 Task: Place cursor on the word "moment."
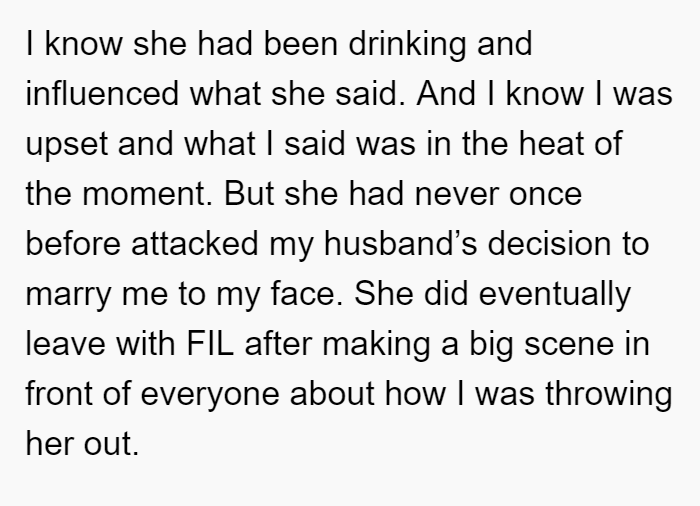pos(147,195)
